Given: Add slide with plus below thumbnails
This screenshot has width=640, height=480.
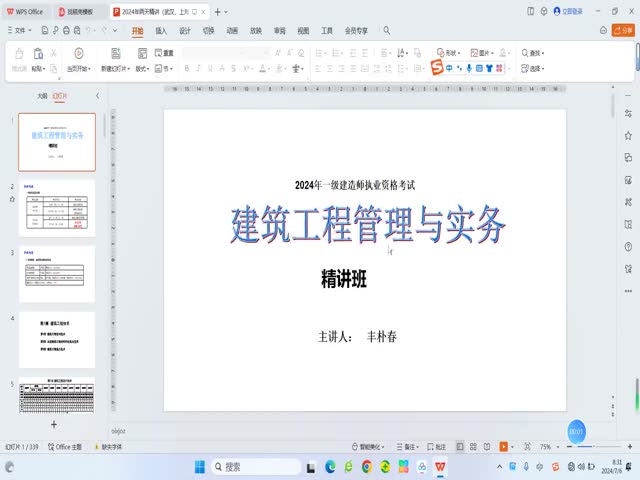Looking at the screenshot, I should tap(54, 424).
